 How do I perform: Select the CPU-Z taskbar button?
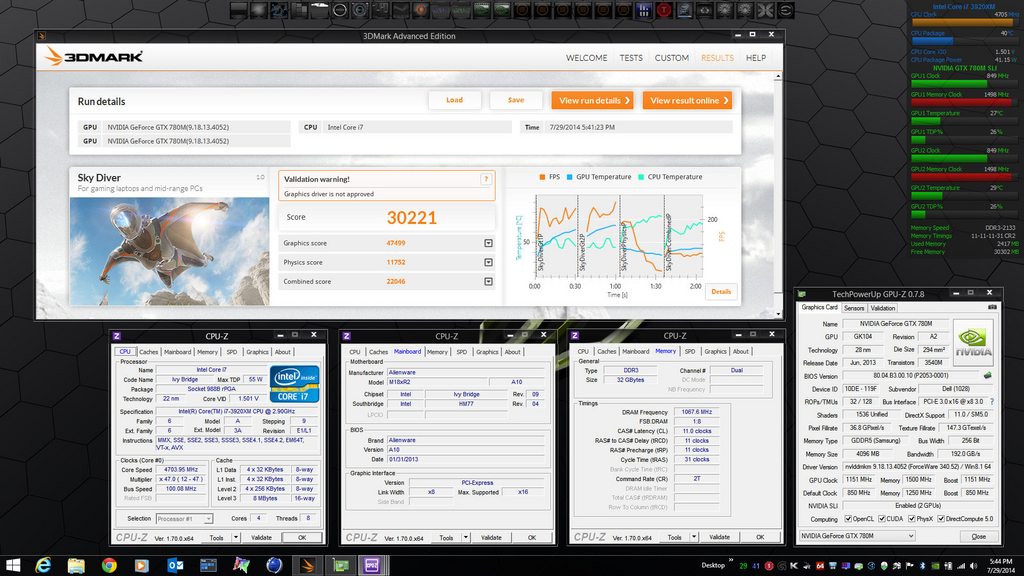[x=372, y=565]
